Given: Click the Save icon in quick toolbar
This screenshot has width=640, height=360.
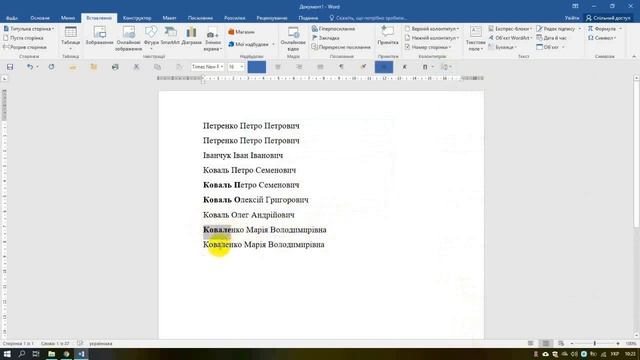Looking at the screenshot, I should [10, 67].
